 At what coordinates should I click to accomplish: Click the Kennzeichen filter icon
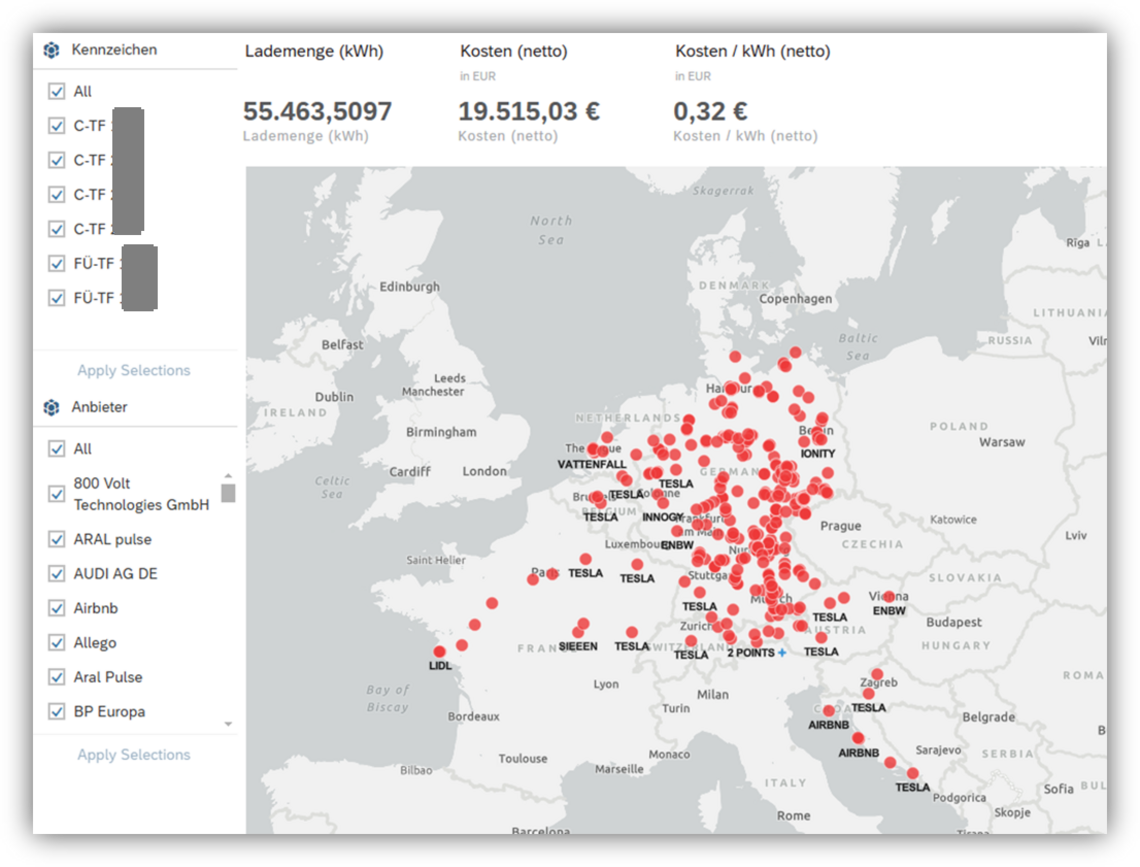52,50
